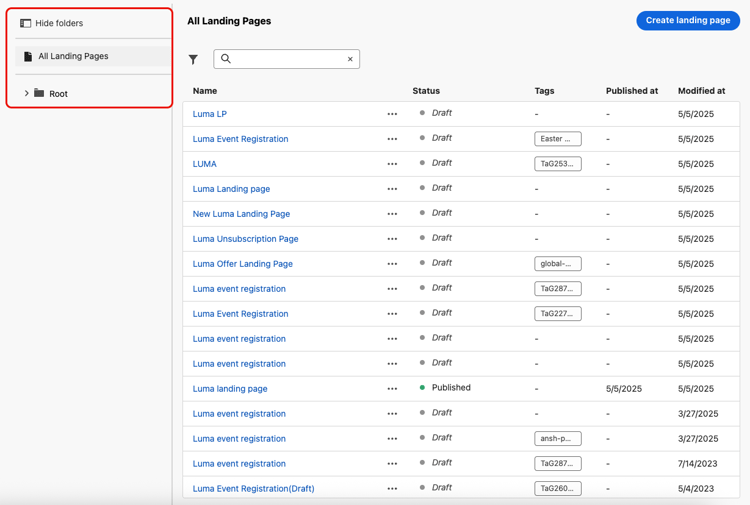Screen dimensions: 750x505
Task: Open the New Luma Landing Page link
Action: [241, 214]
